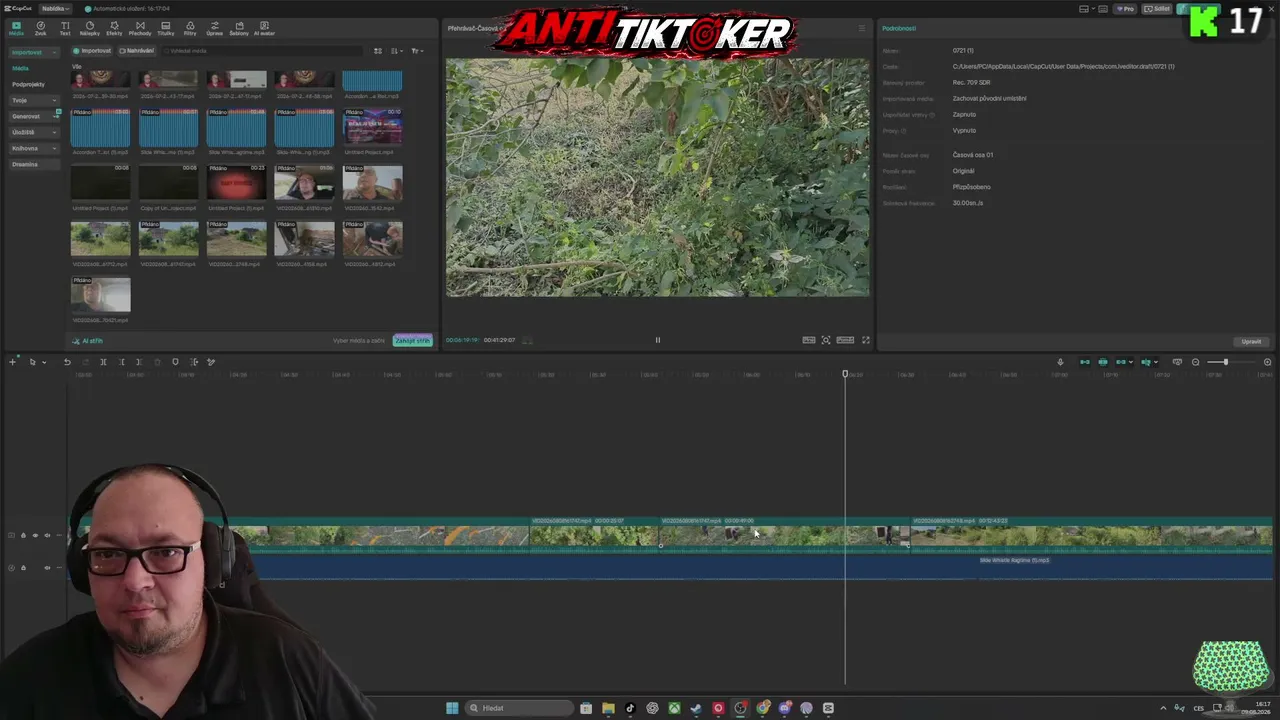This screenshot has width=1280, height=720.
Task: Open the Nabídka menu dropdown
Action: pyautogui.click(x=56, y=8)
